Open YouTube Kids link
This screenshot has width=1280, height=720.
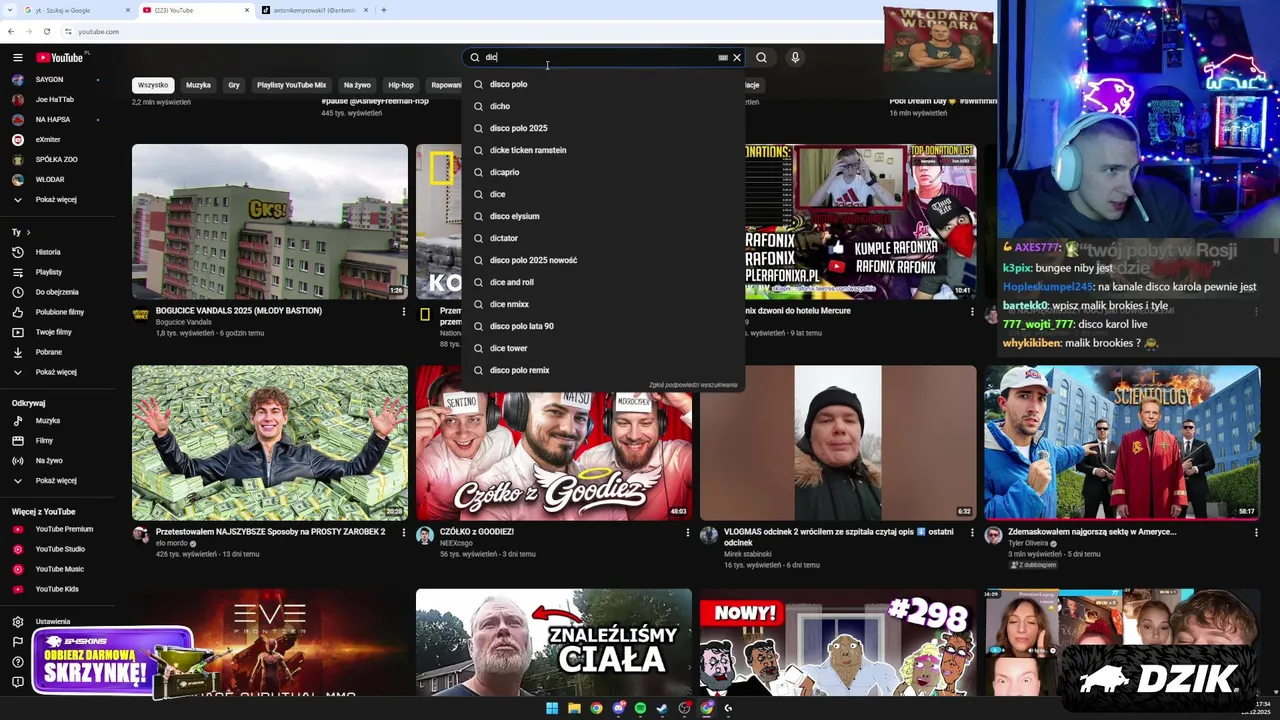pos(57,589)
